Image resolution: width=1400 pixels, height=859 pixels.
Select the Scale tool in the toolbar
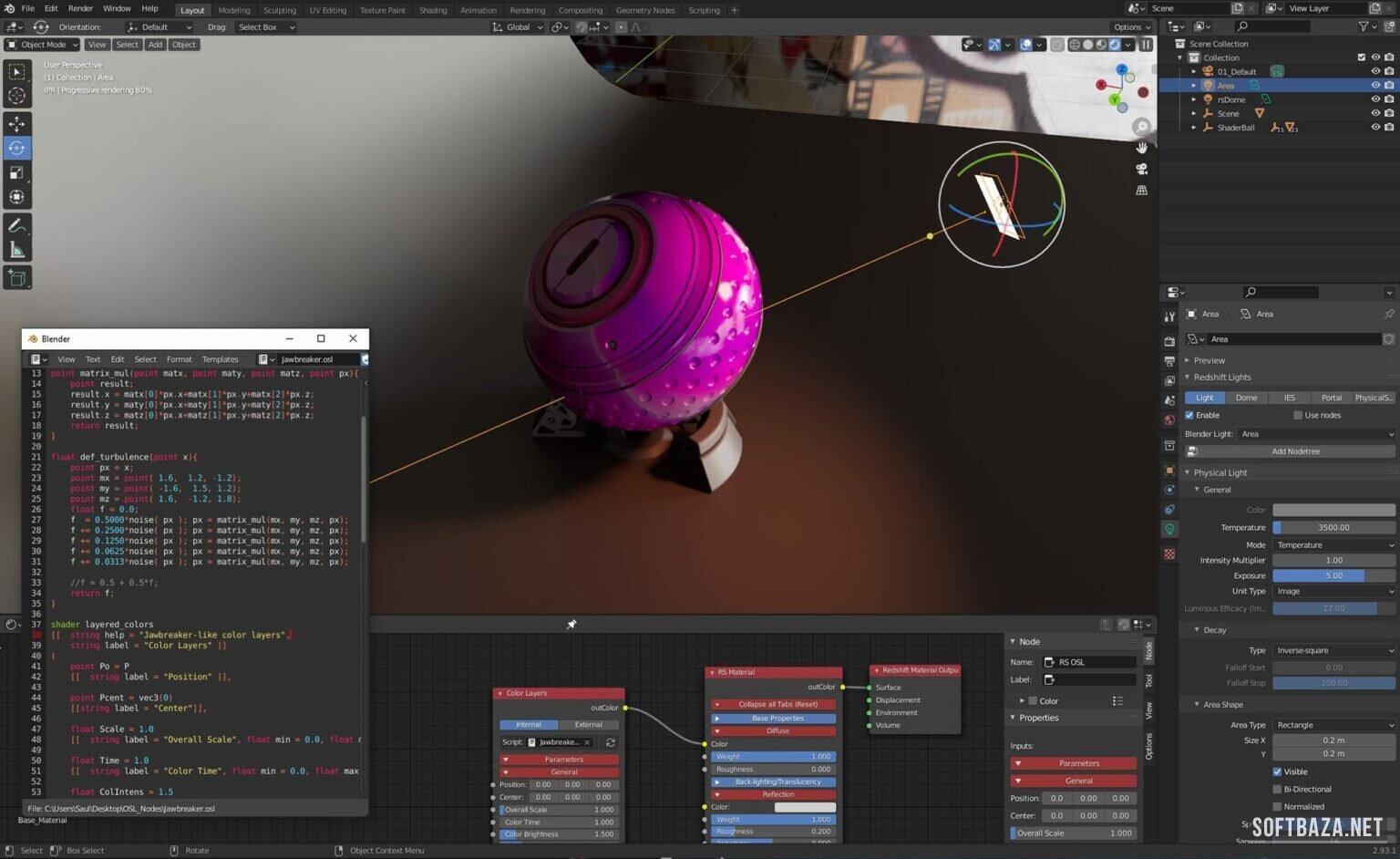(17, 172)
